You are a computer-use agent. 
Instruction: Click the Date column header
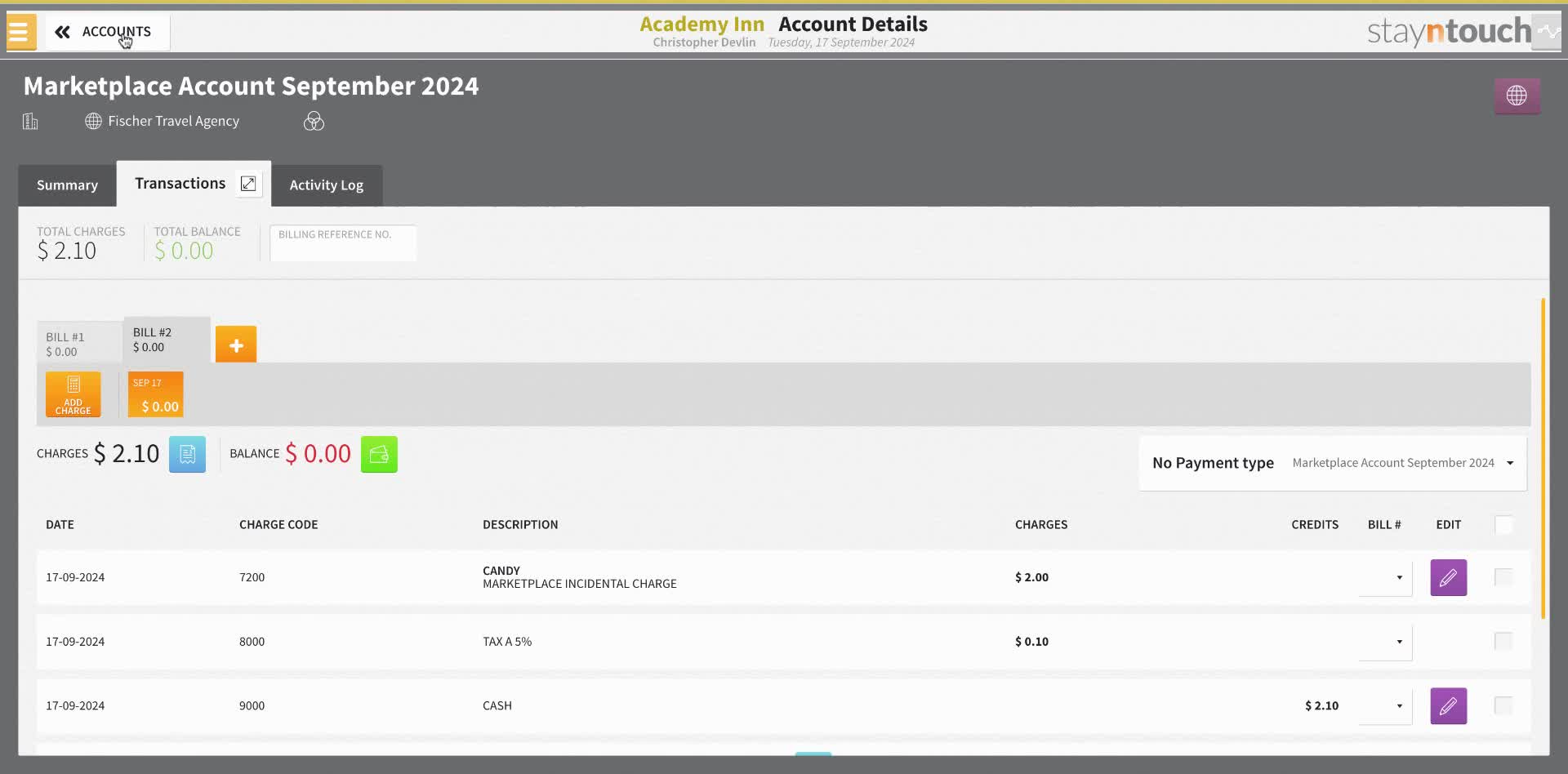point(60,525)
